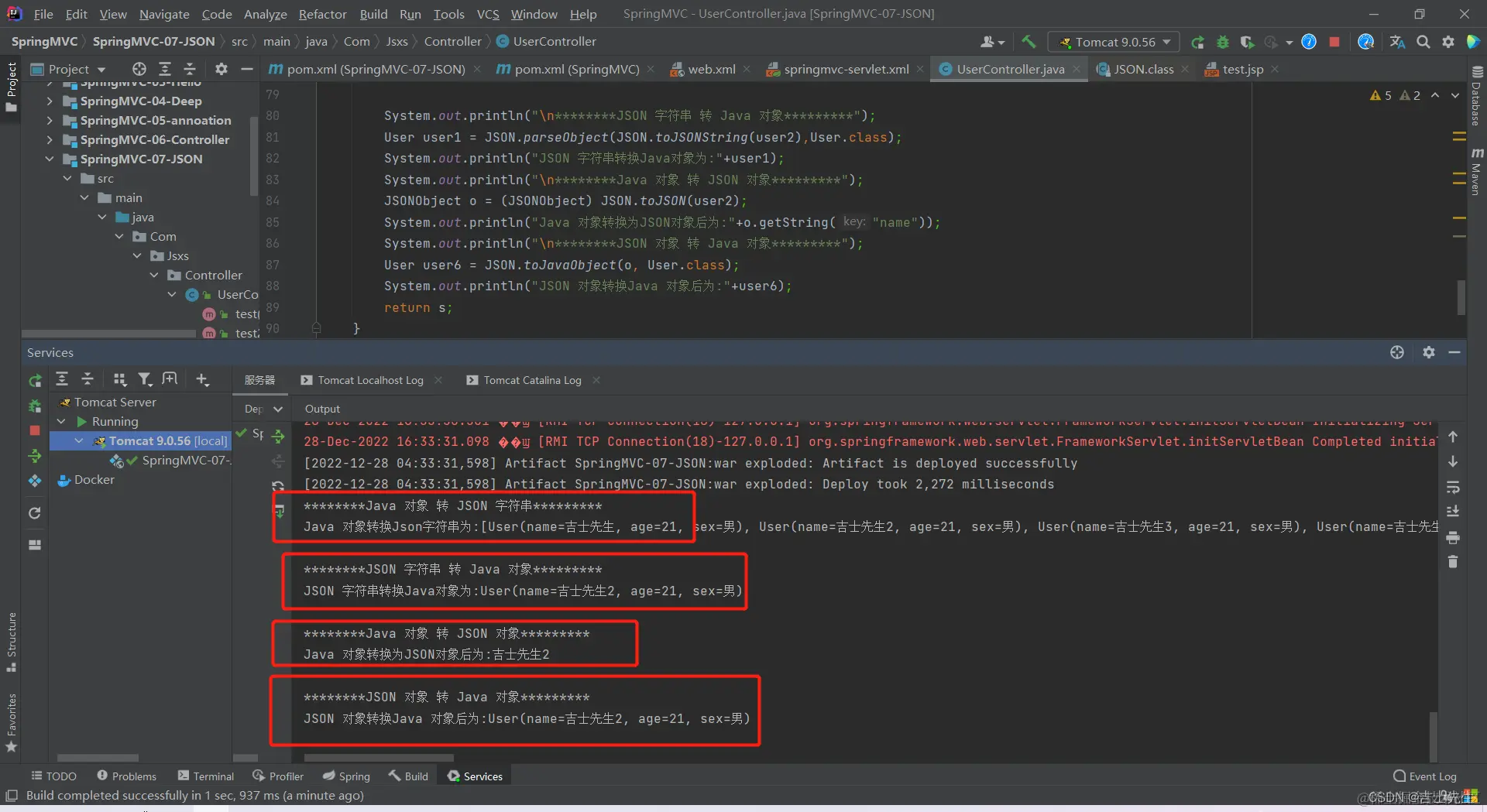Click the Project tree horizontal scrollbar
The height and width of the screenshot is (812, 1487).
pos(108,334)
